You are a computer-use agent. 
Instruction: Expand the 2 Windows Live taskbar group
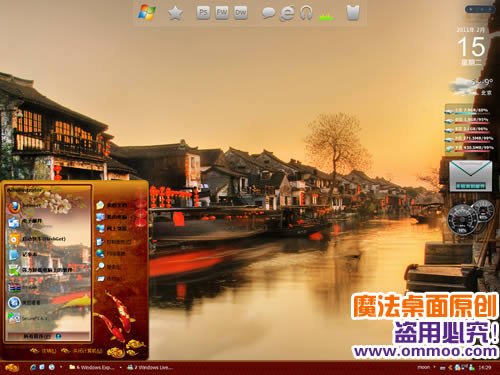coord(150,367)
